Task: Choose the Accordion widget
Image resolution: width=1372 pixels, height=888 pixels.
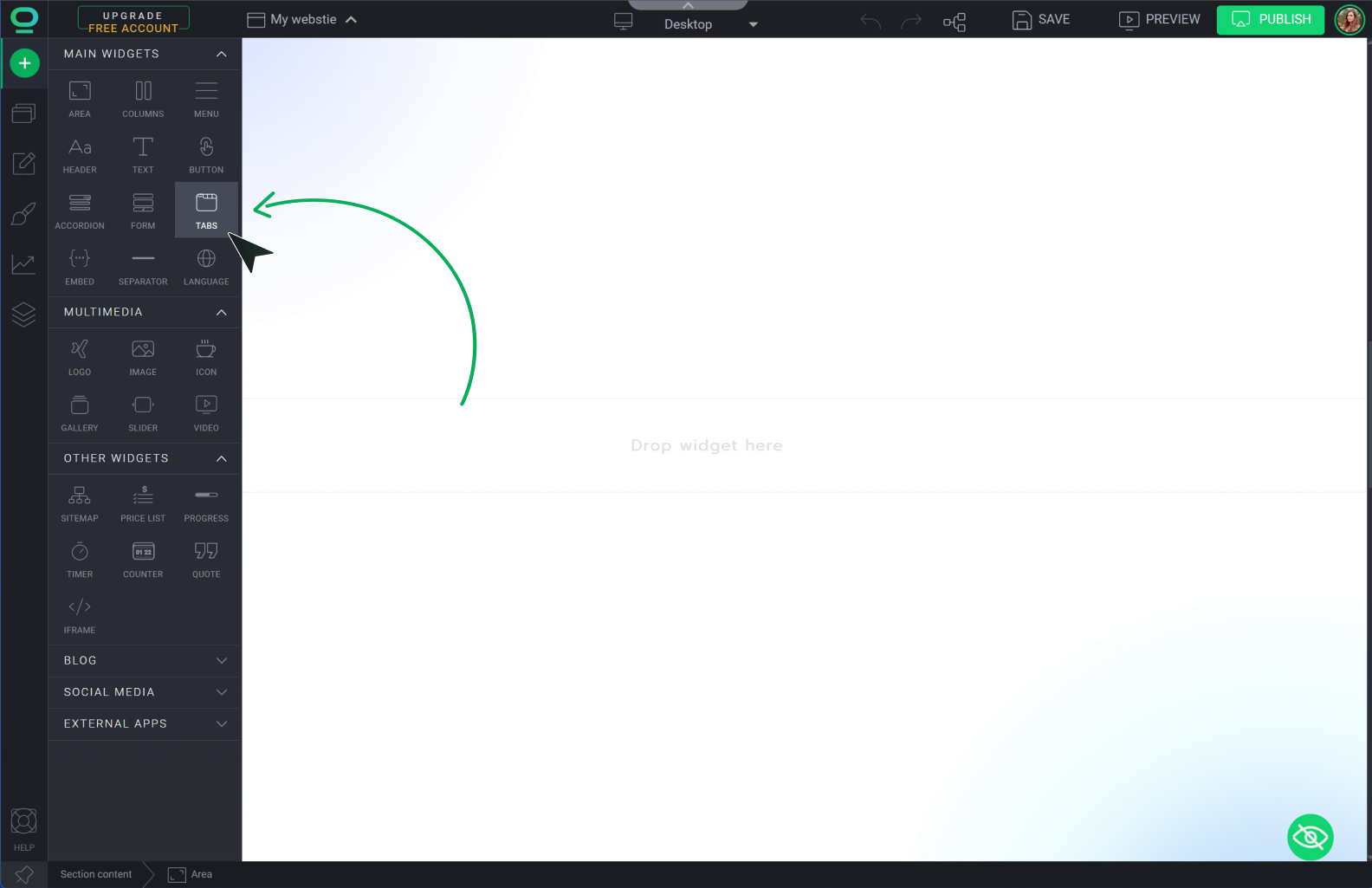Action: tap(80, 211)
